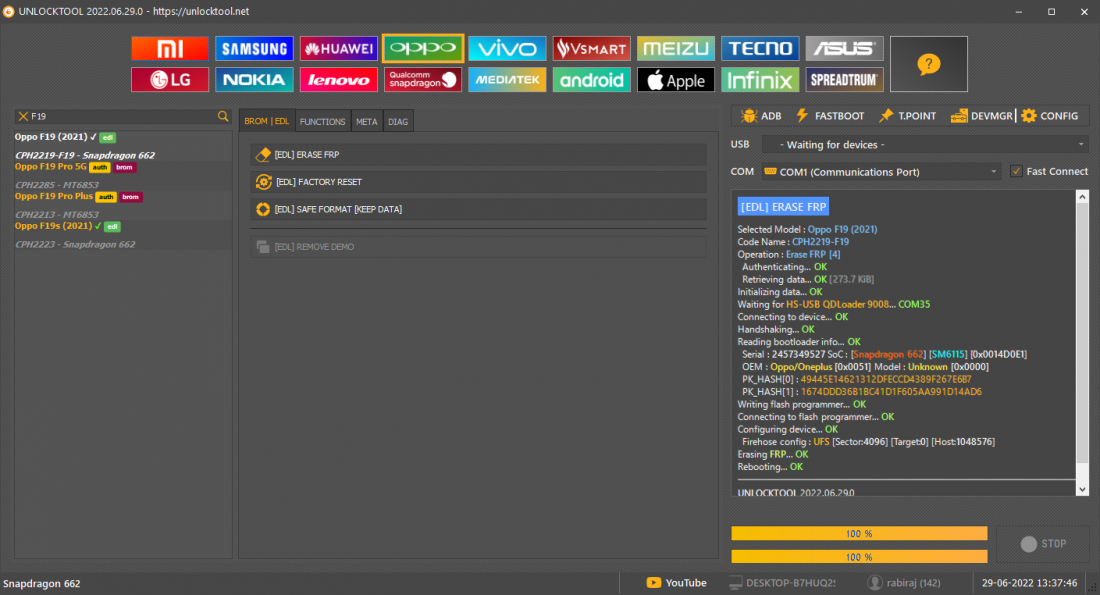The width and height of the screenshot is (1100, 595).
Task: Click the user avatar icon beside rabiraj
Action: click(874, 583)
